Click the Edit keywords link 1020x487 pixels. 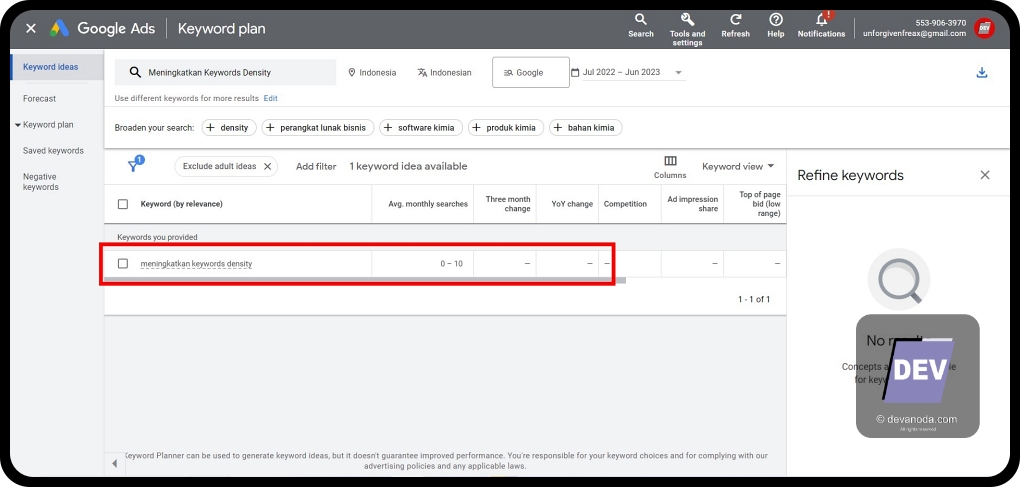coord(271,98)
